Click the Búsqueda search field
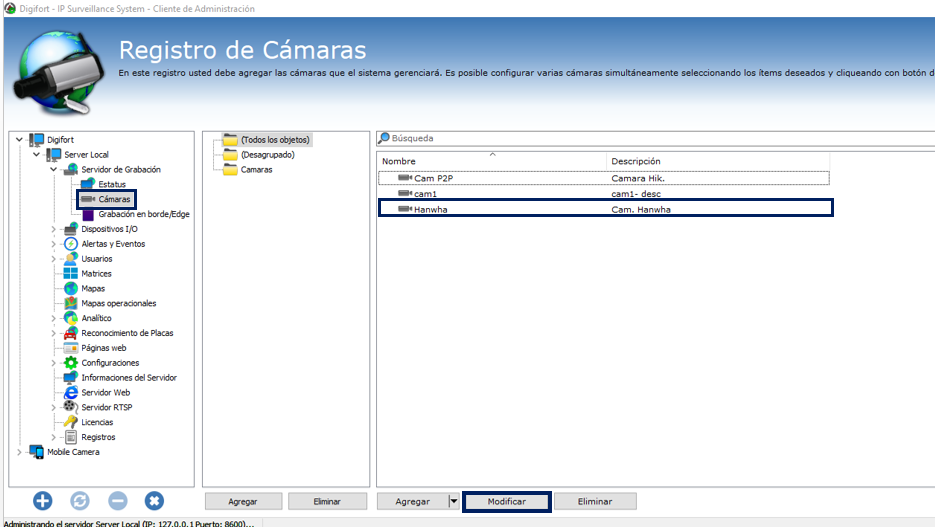The width and height of the screenshot is (935, 527). 656,138
